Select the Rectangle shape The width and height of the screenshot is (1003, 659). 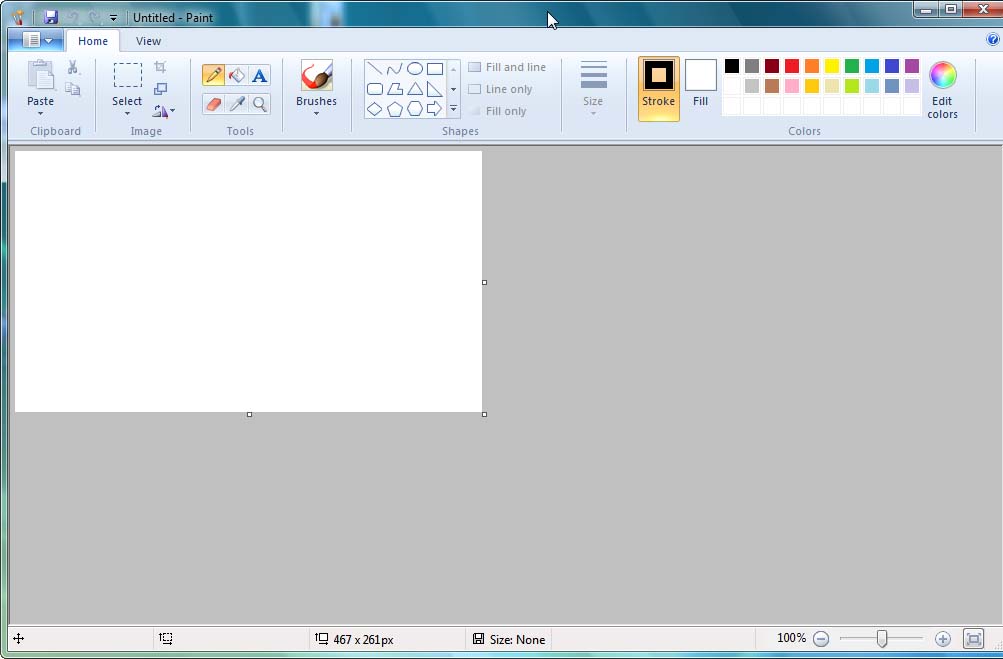pos(433,68)
